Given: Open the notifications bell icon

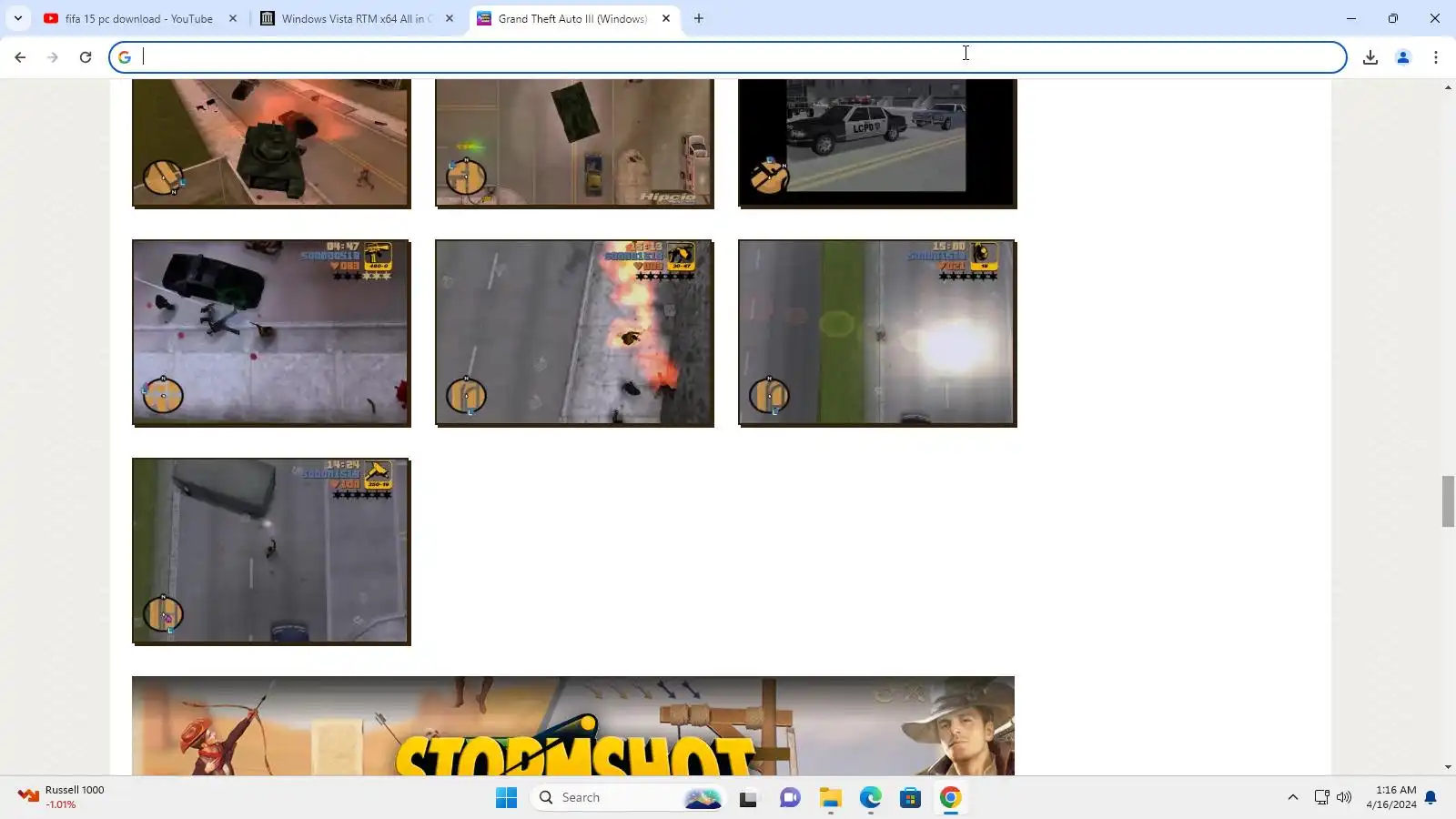Looking at the screenshot, I should click(1431, 798).
